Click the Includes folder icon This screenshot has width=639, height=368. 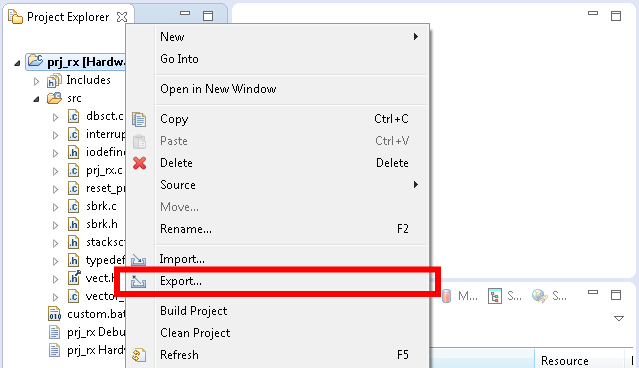(54, 80)
